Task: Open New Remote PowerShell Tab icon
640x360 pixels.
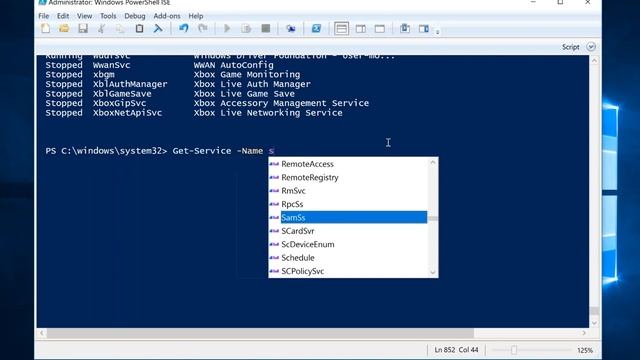Action: (291, 29)
